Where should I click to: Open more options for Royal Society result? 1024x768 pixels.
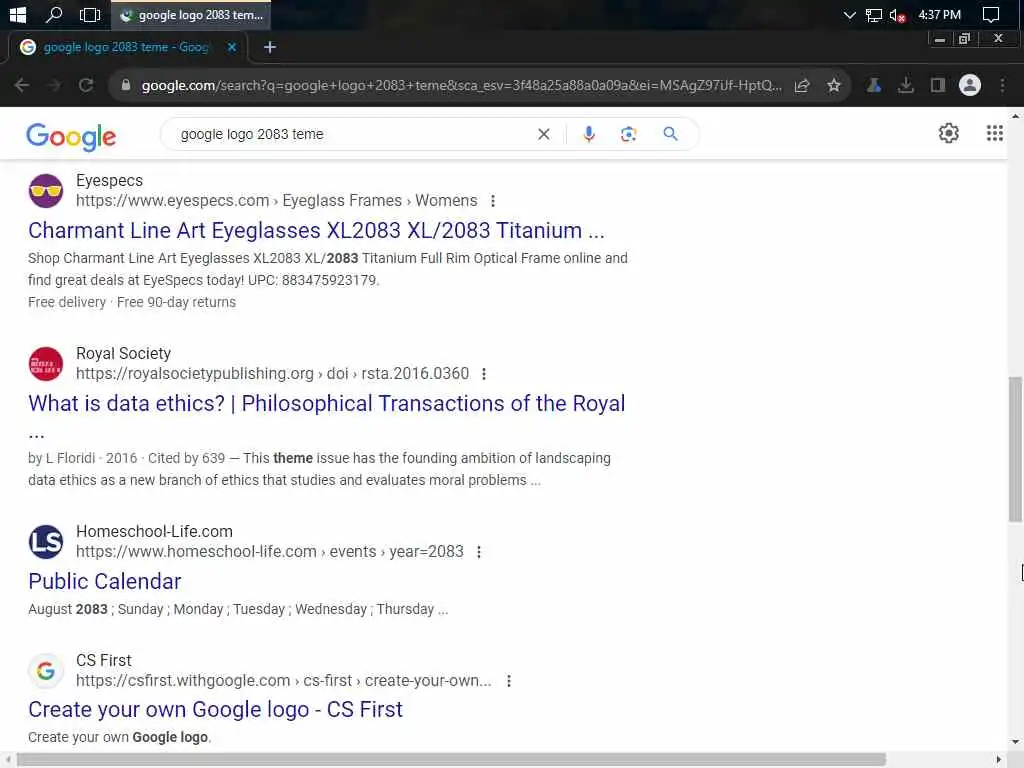pos(484,374)
